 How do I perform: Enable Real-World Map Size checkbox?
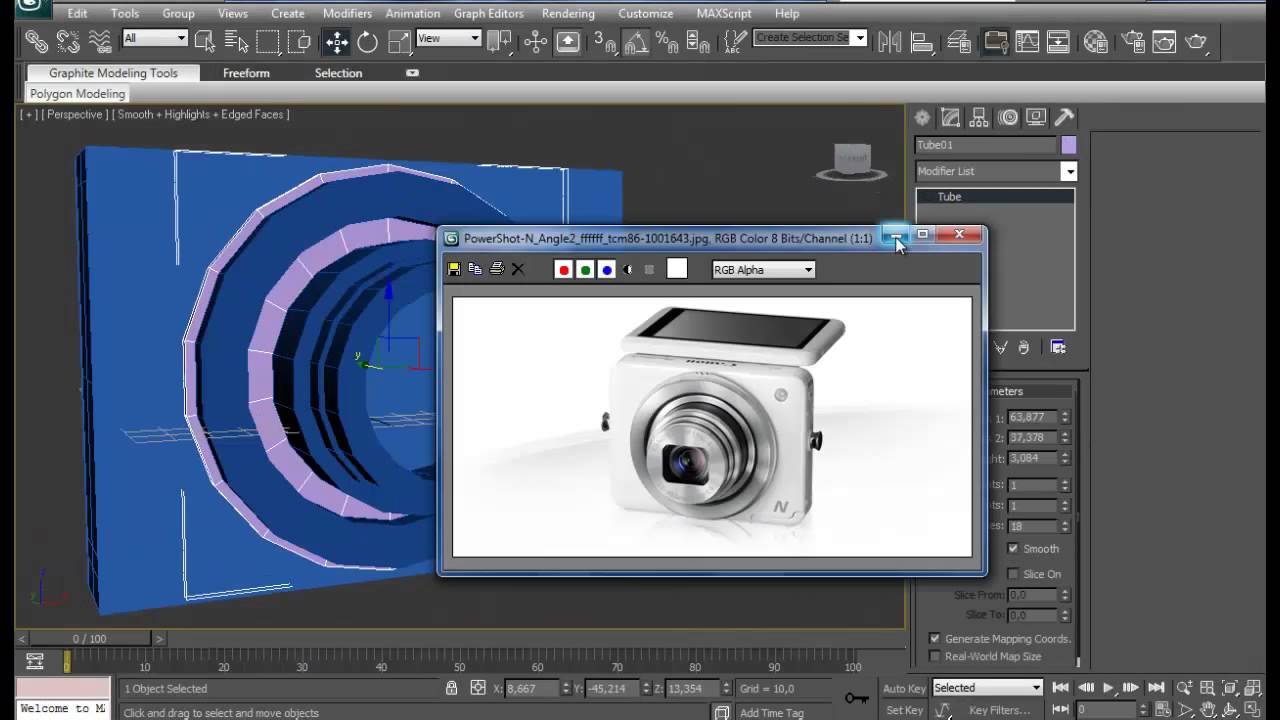(x=935, y=656)
